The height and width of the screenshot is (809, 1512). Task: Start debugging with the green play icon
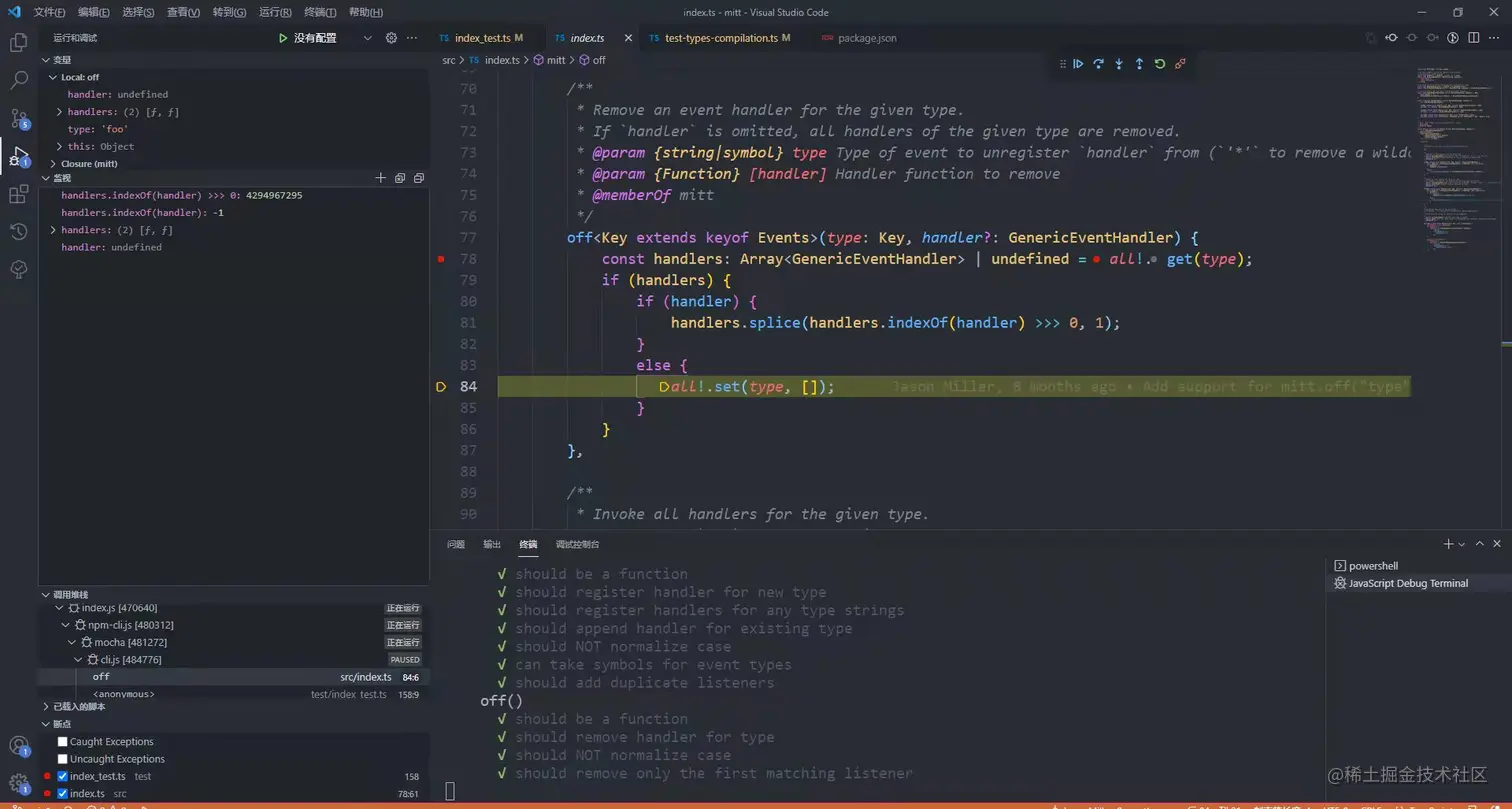click(283, 38)
